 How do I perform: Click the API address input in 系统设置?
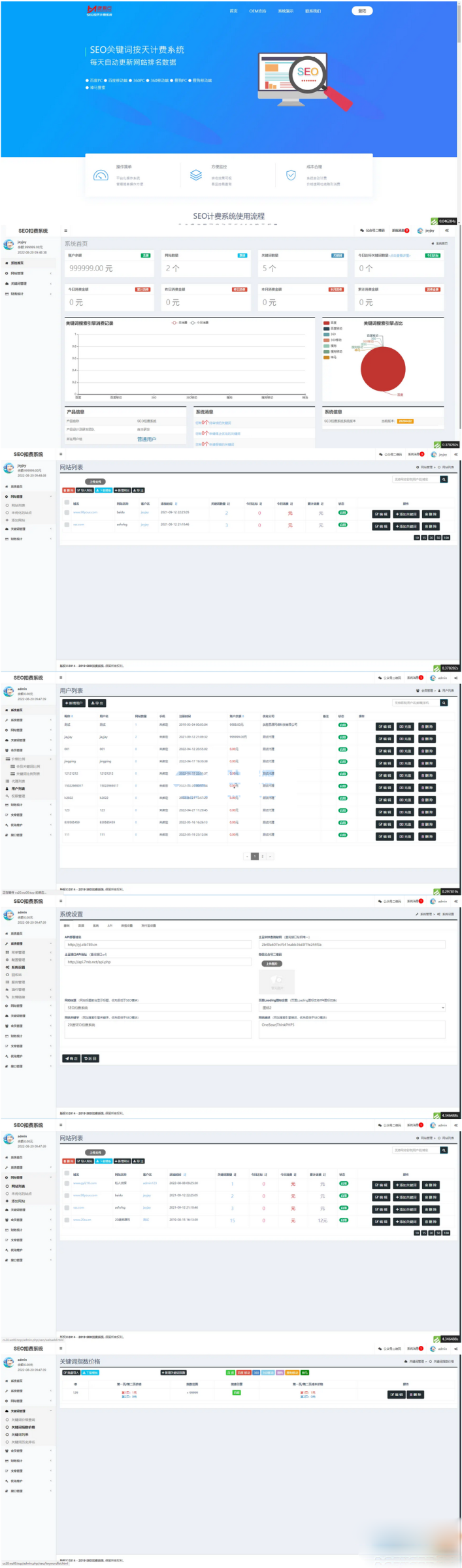click(x=157, y=944)
